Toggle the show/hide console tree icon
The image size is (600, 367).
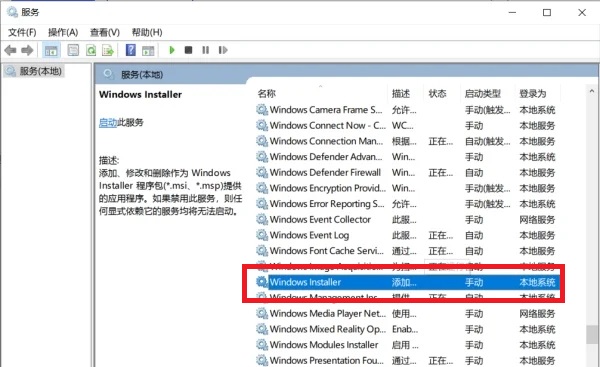tap(51, 50)
